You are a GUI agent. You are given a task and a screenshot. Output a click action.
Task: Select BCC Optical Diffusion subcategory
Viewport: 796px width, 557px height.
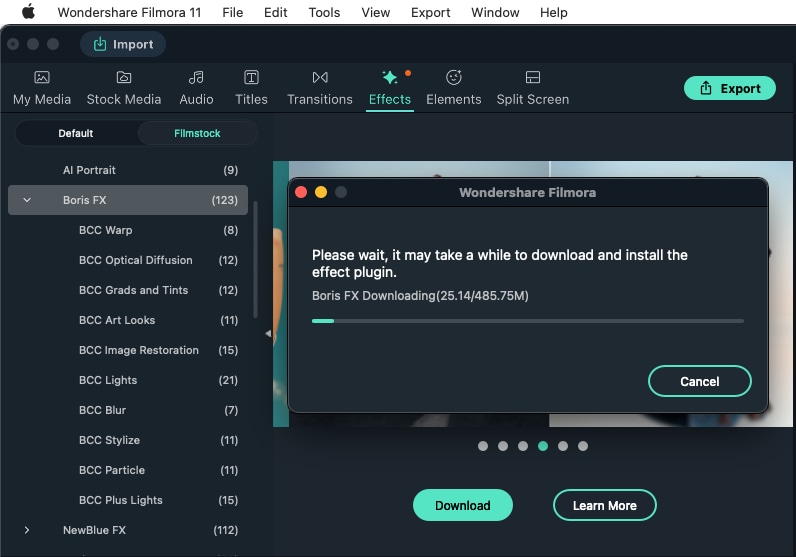pyautogui.click(x=128, y=260)
